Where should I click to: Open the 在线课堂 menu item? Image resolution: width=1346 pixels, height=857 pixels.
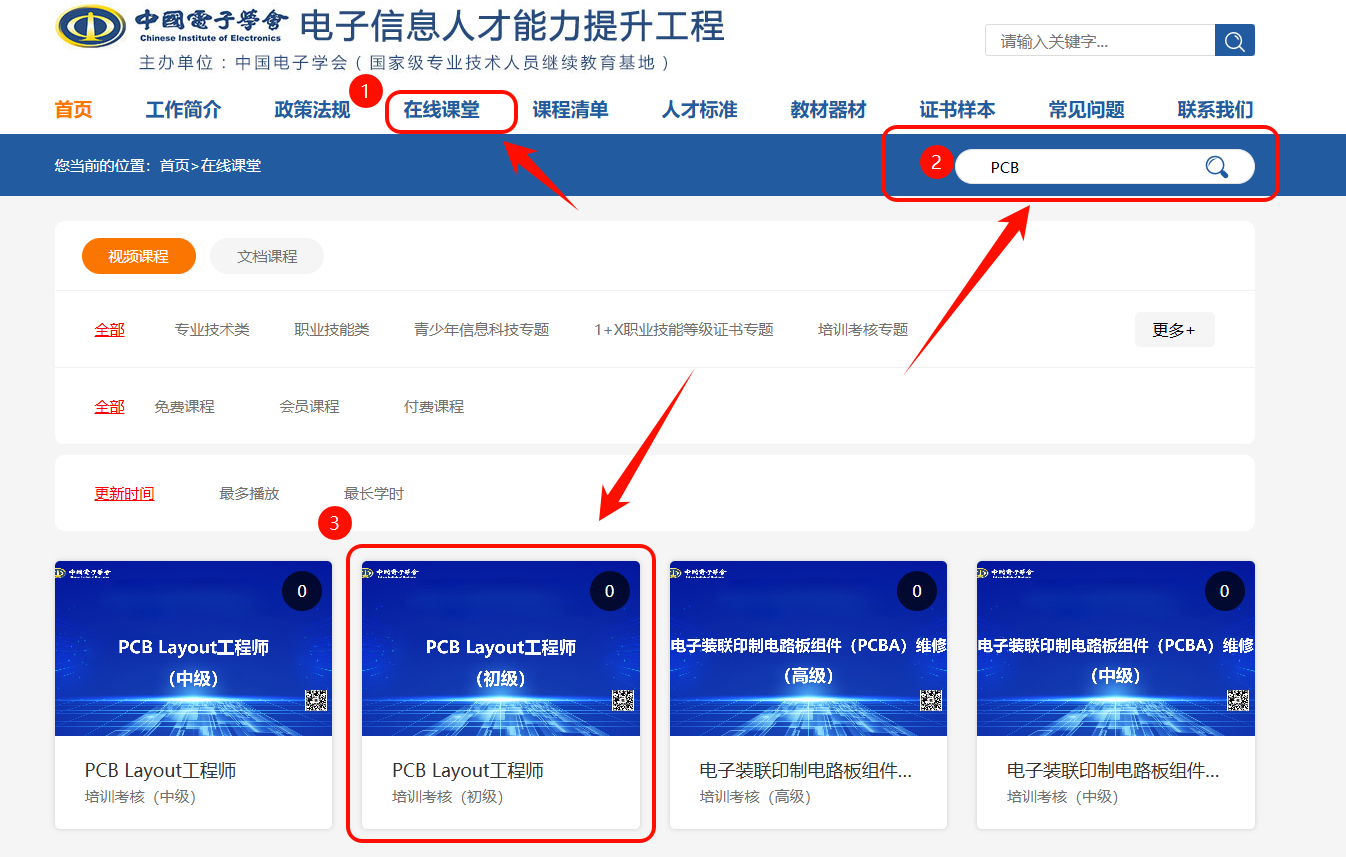pyautogui.click(x=441, y=110)
